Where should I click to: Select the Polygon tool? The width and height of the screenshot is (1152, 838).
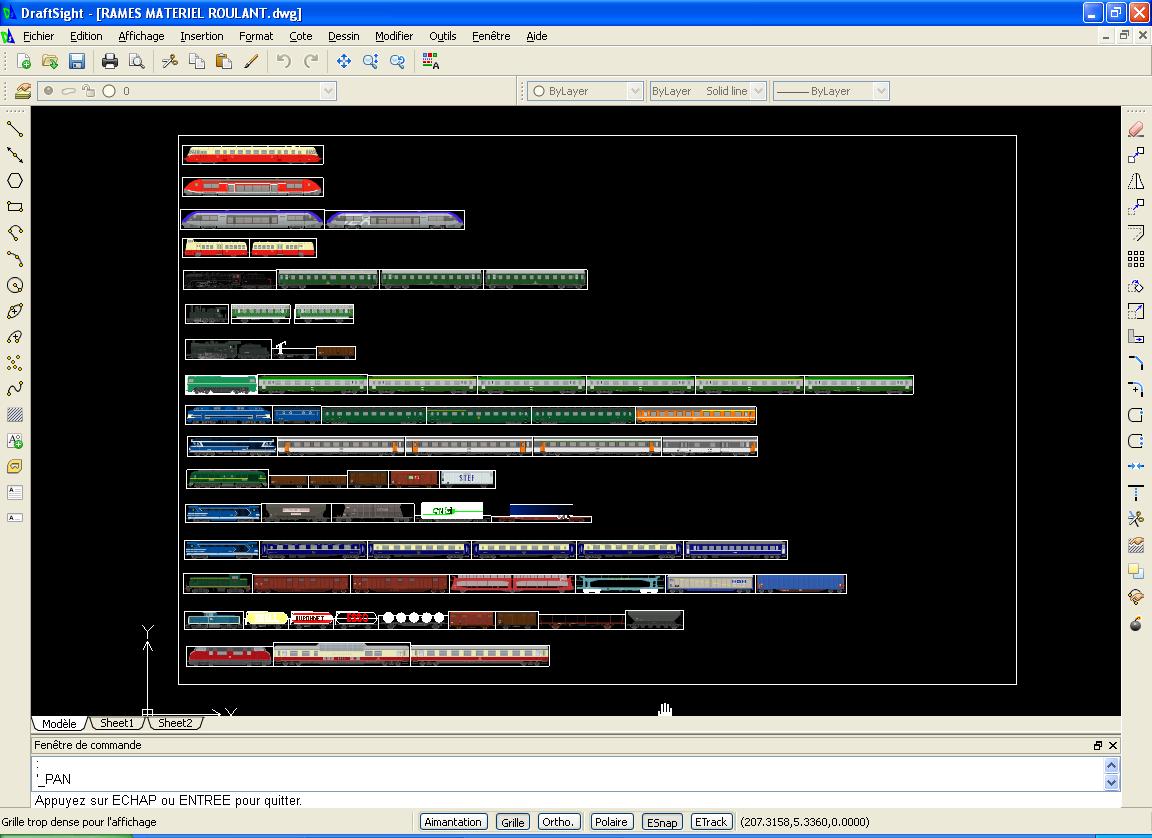[15, 181]
